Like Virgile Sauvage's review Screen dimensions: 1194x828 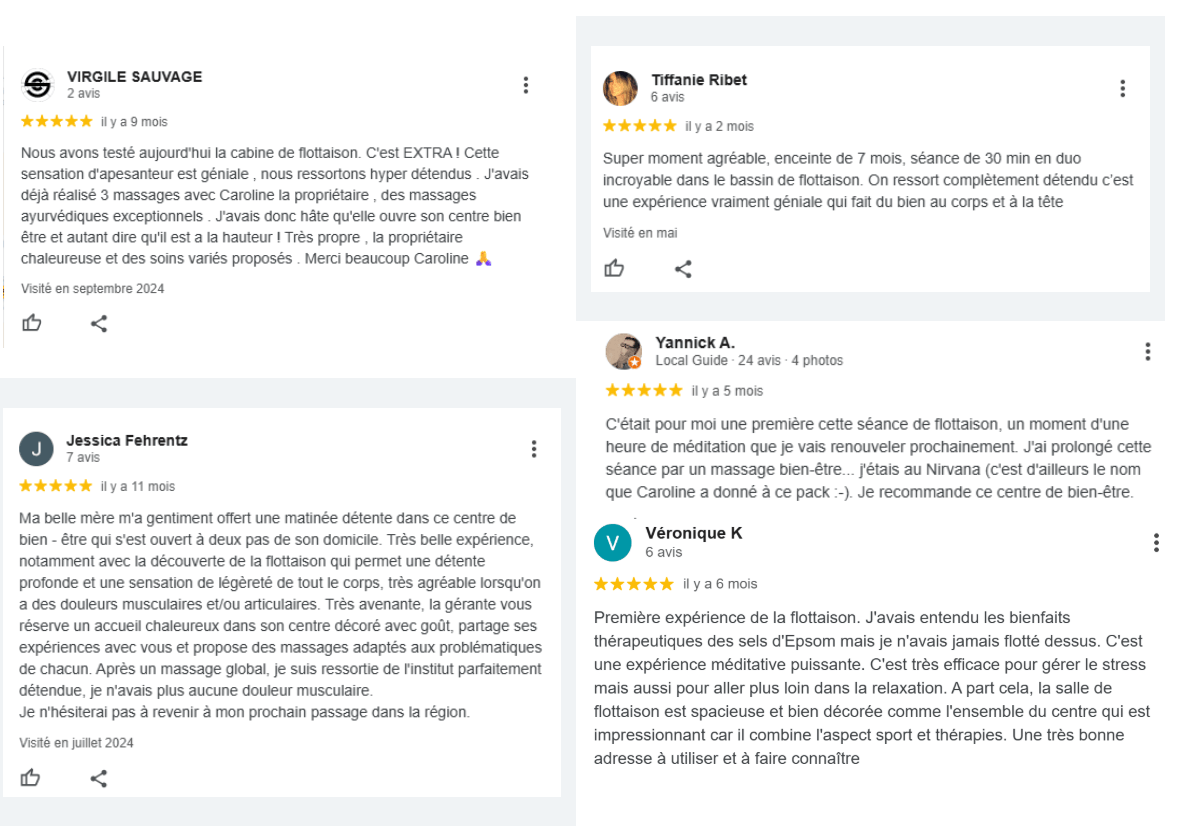(32, 323)
